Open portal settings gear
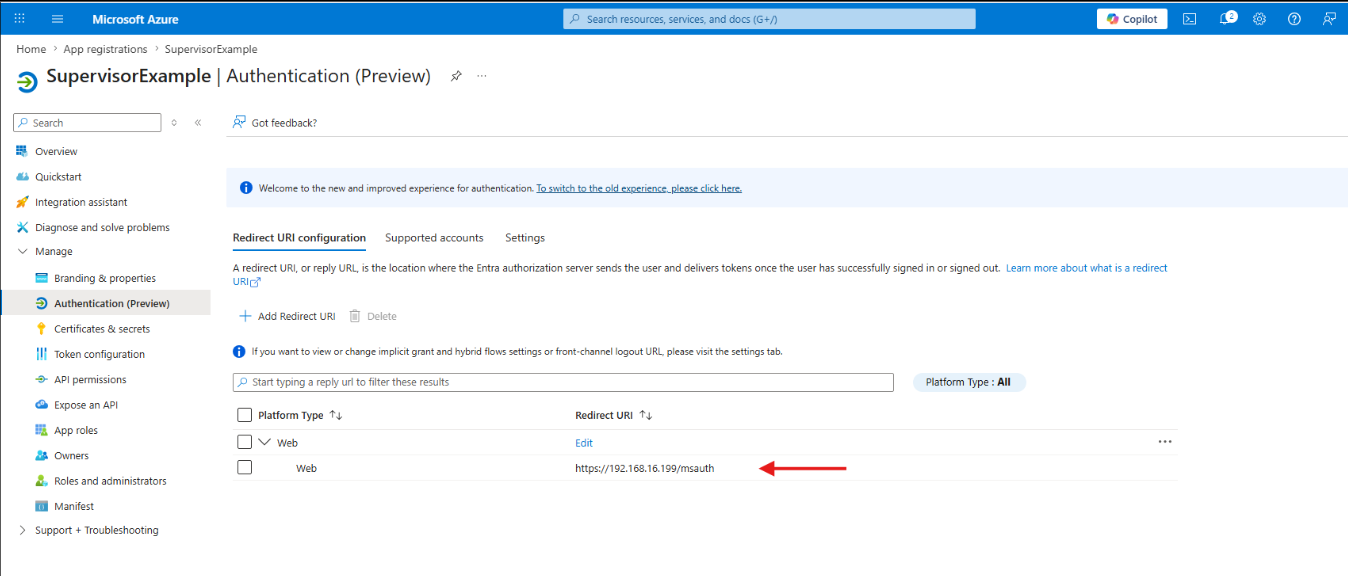1348x576 pixels. click(1259, 19)
